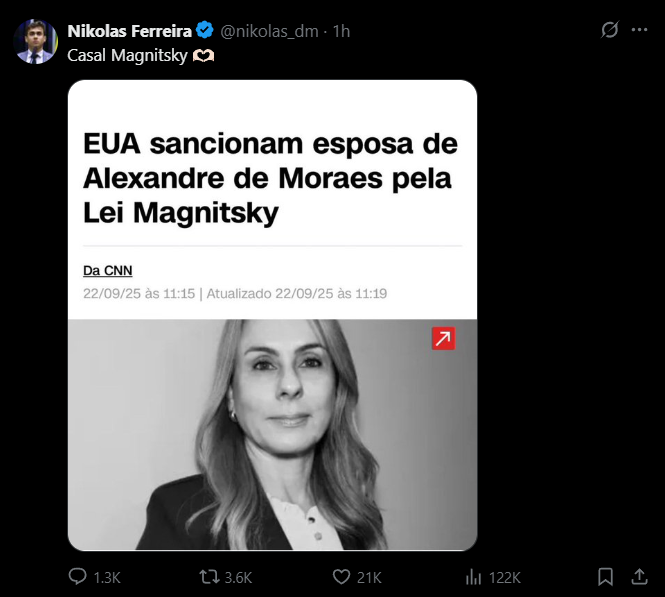The width and height of the screenshot is (665, 597).
Task: Click the 122K views count
Action: pyautogui.click(x=504, y=577)
